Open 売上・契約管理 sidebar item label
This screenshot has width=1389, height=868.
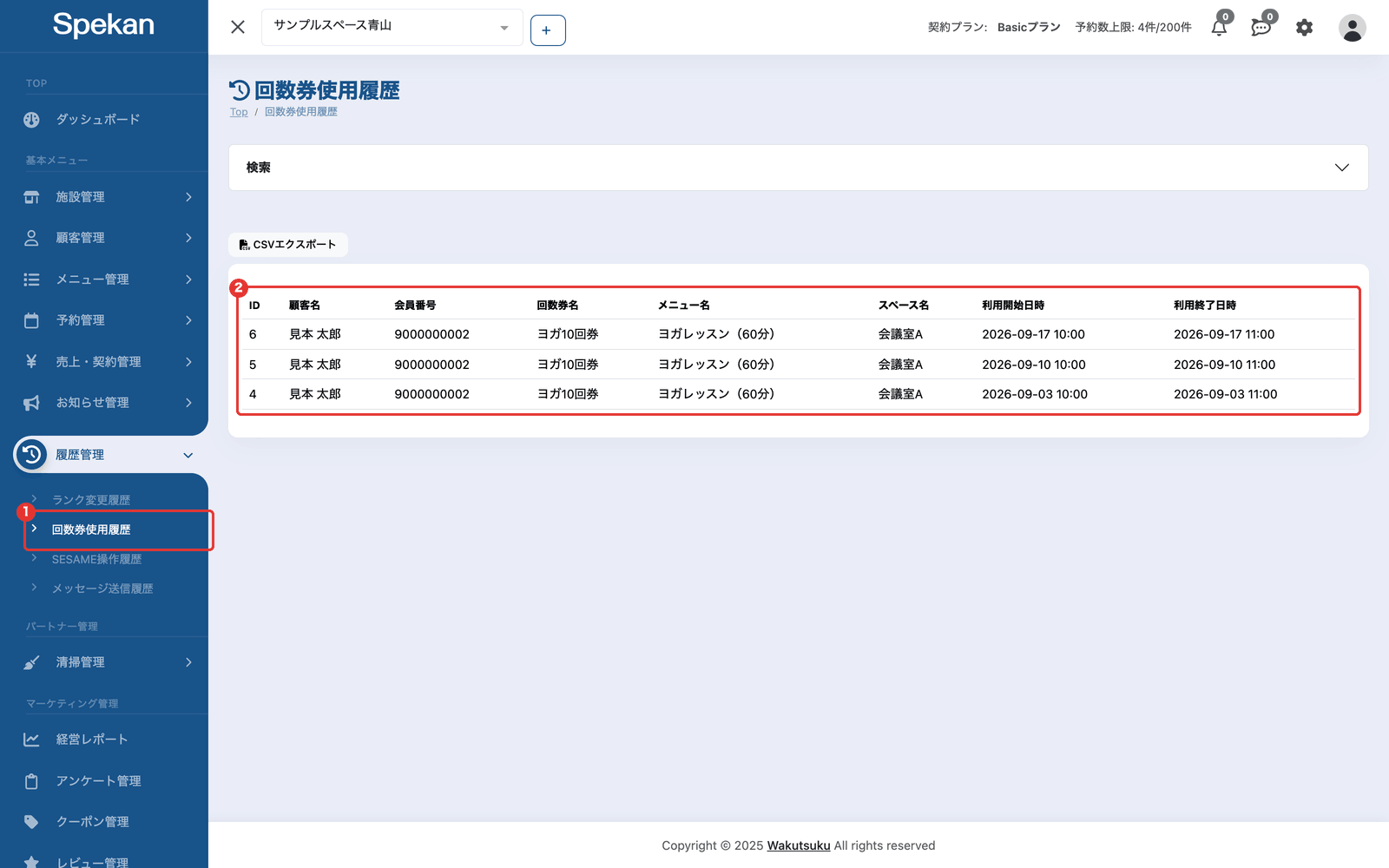(99, 362)
